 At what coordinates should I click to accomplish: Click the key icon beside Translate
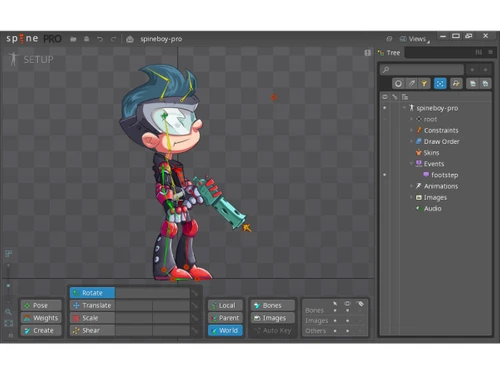coord(195,306)
